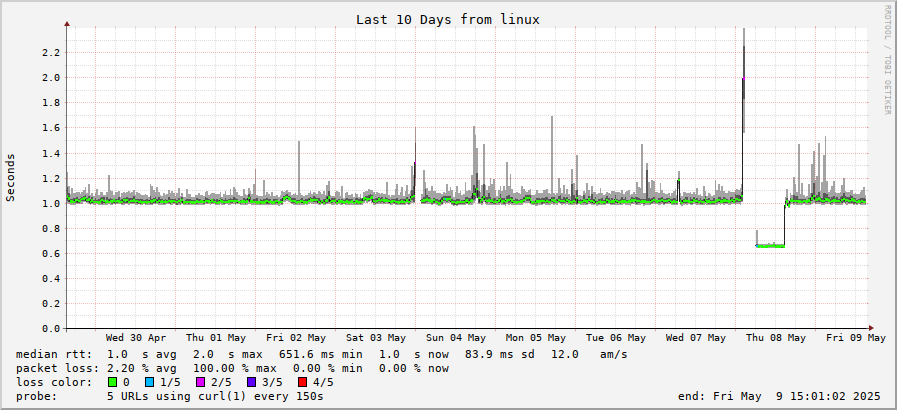Viewport: 897px width, 410px height.
Task: Click the magenta 2/5 loss color swatch
Action: coord(200,382)
